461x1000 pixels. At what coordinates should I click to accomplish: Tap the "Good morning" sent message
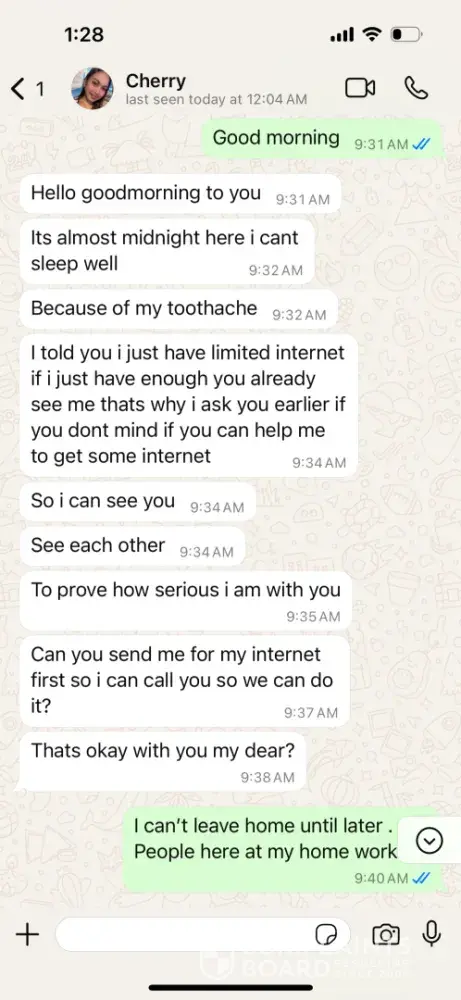pyautogui.click(x=322, y=139)
